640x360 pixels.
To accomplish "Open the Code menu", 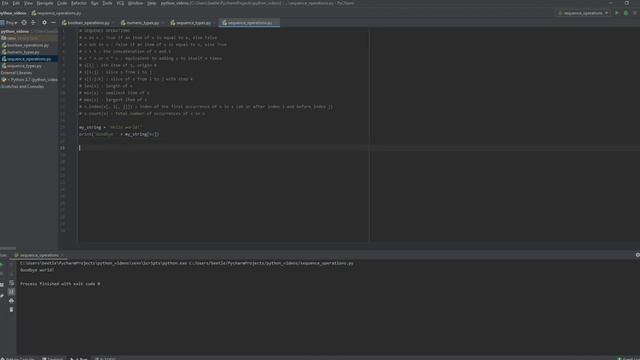I will click(x=62, y=3).
